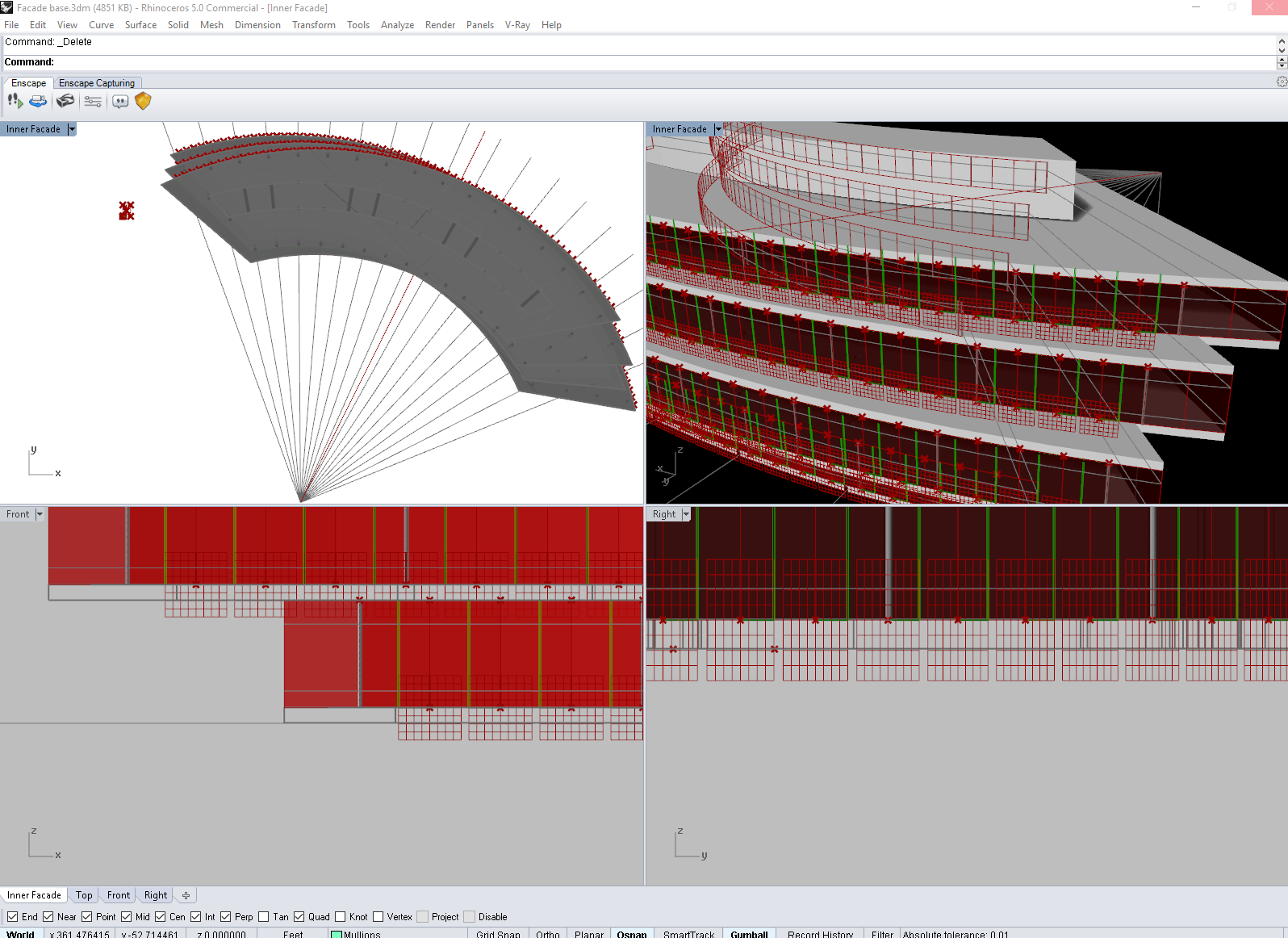1288x938 pixels.
Task: Open top-left Inner Facade viewport dropdown arrow
Action: click(x=71, y=129)
